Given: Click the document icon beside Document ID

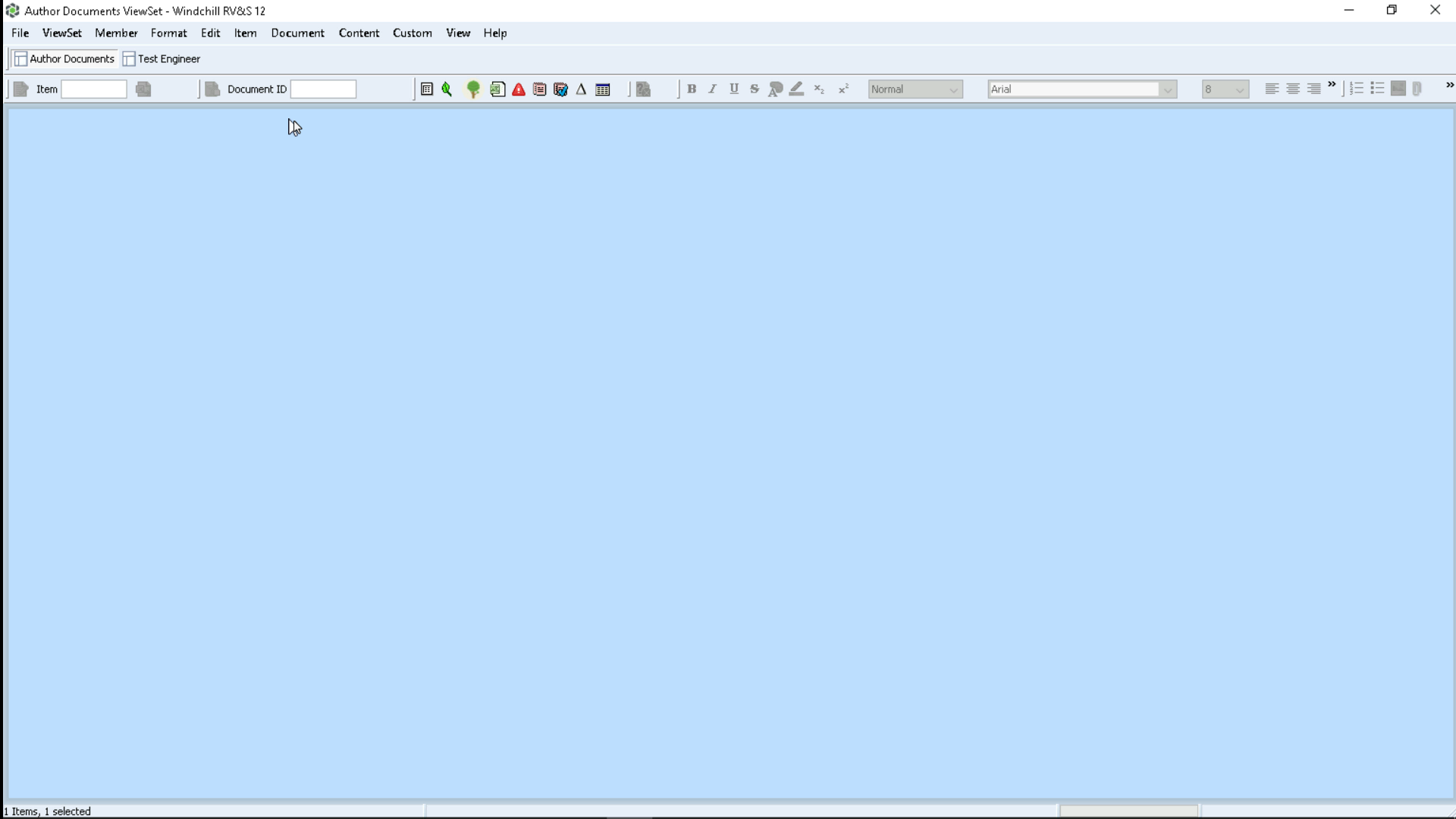Looking at the screenshot, I should [212, 89].
